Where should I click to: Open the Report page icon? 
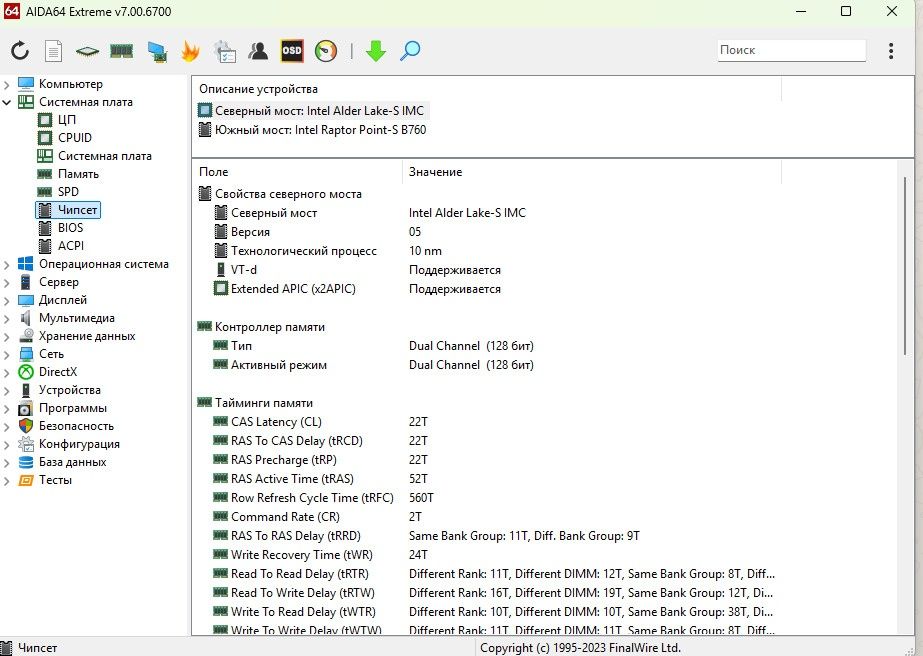(x=54, y=51)
